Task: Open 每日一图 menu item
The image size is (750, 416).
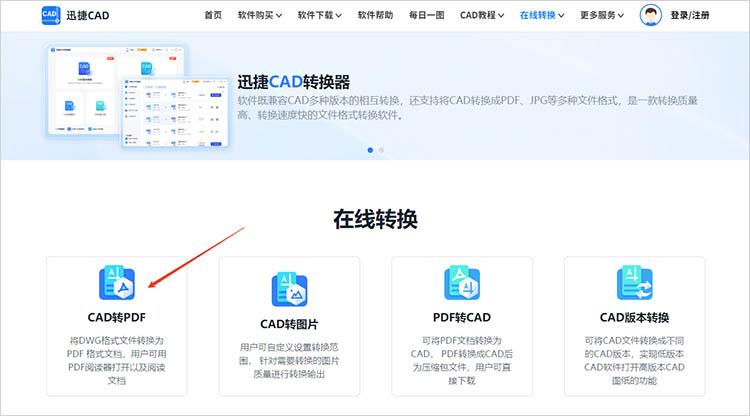Action: tap(427, 15)
